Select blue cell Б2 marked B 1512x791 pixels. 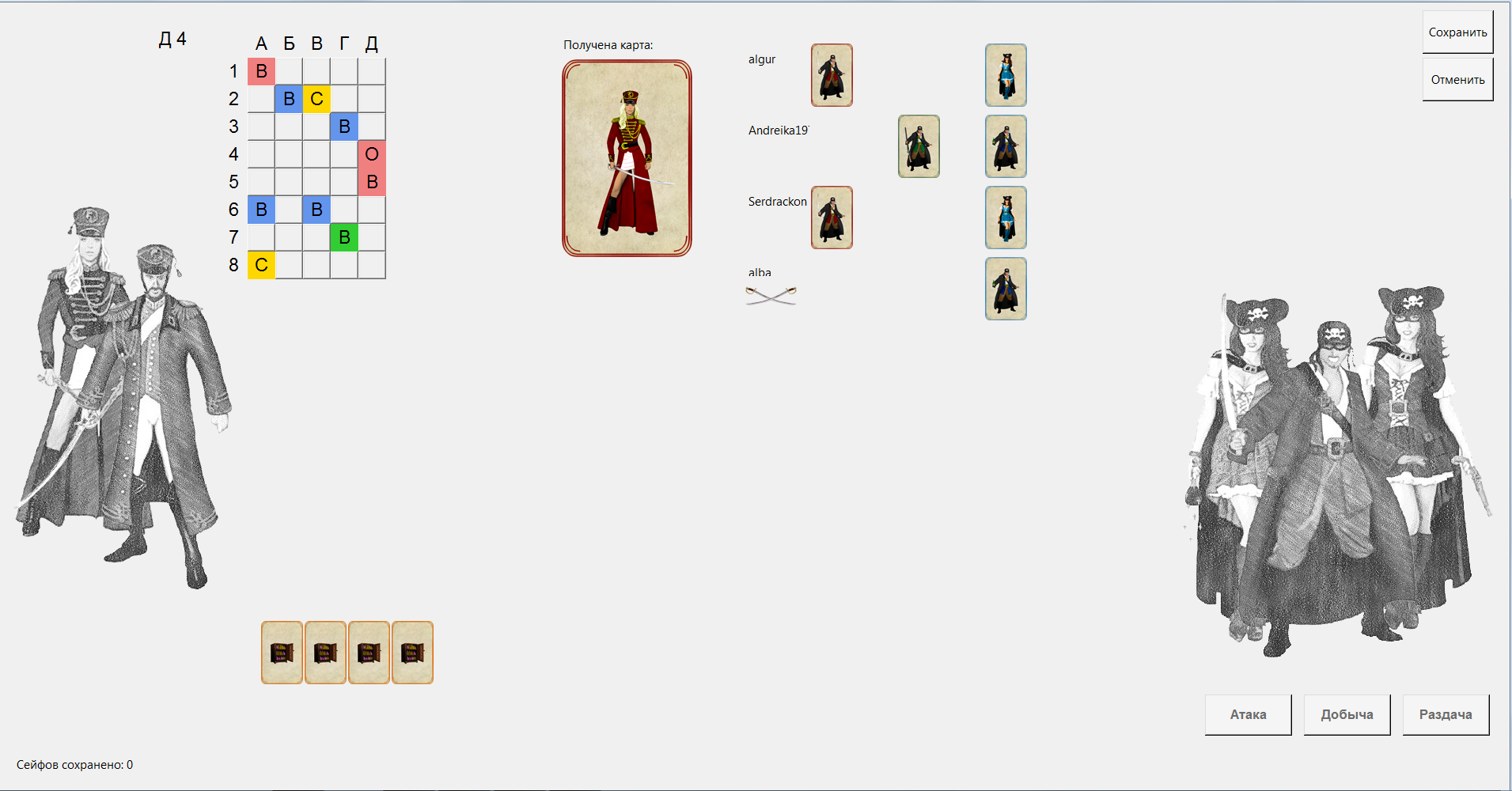point(289,99)
